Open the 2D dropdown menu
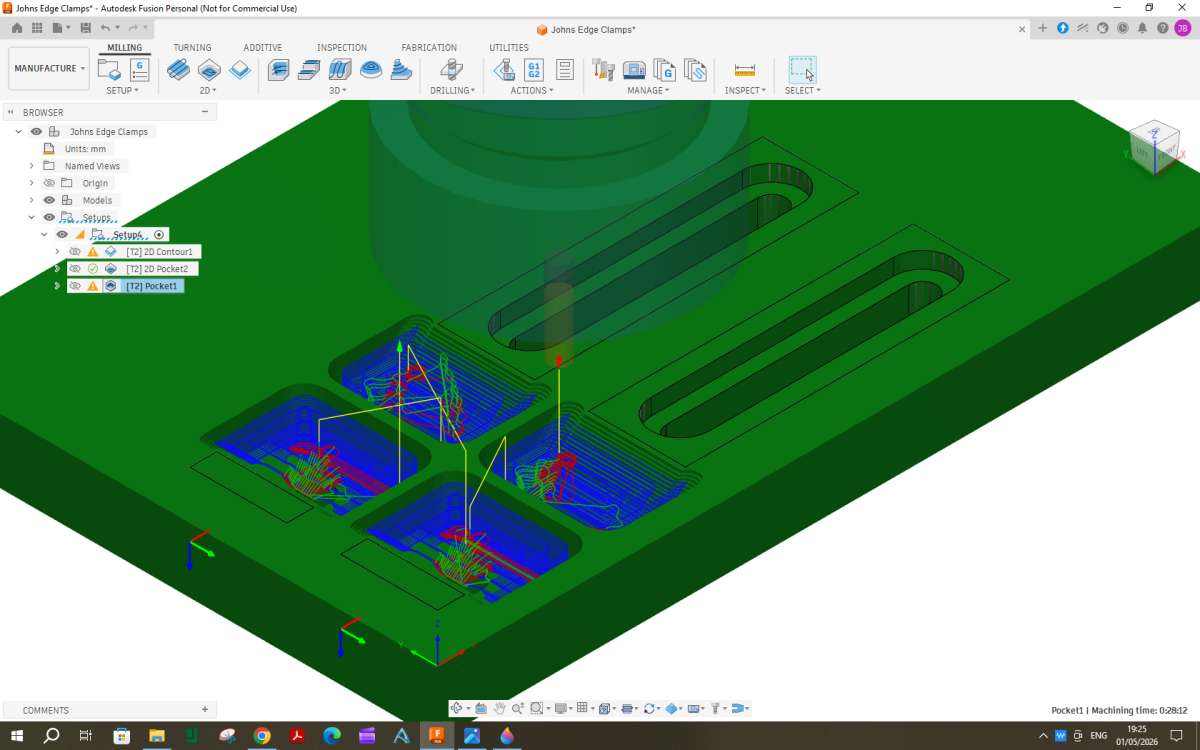The width and height of the screenshot is (1200, 750). [208, 90]
